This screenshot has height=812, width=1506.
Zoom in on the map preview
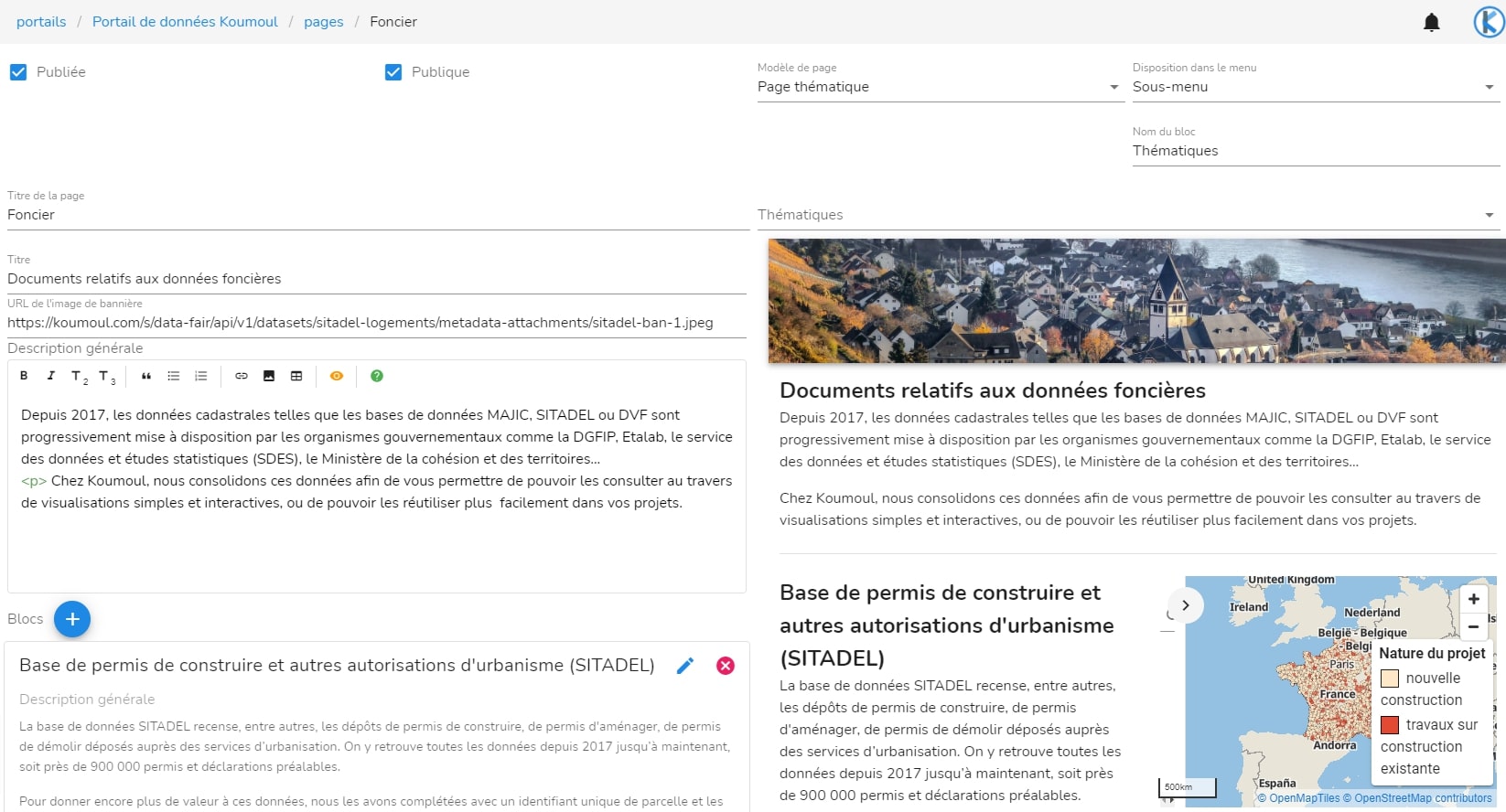point(1473,599)
